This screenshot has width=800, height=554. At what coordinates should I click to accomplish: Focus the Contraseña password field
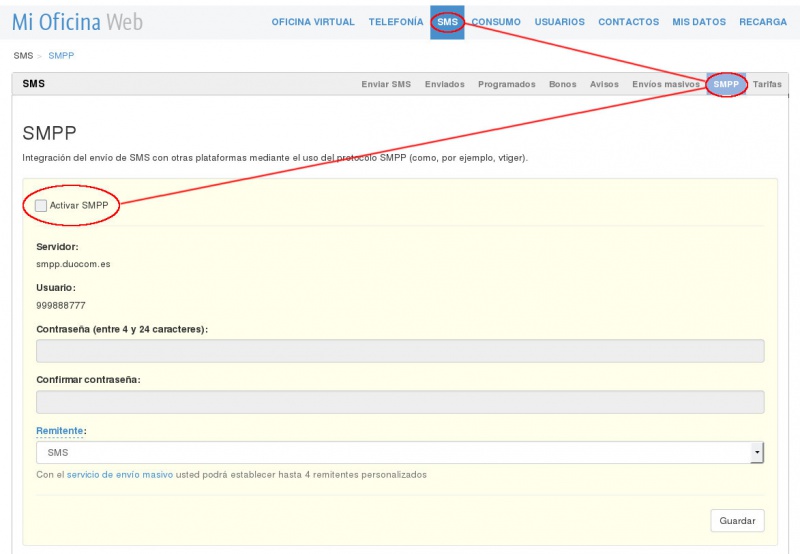click(400, 351)
